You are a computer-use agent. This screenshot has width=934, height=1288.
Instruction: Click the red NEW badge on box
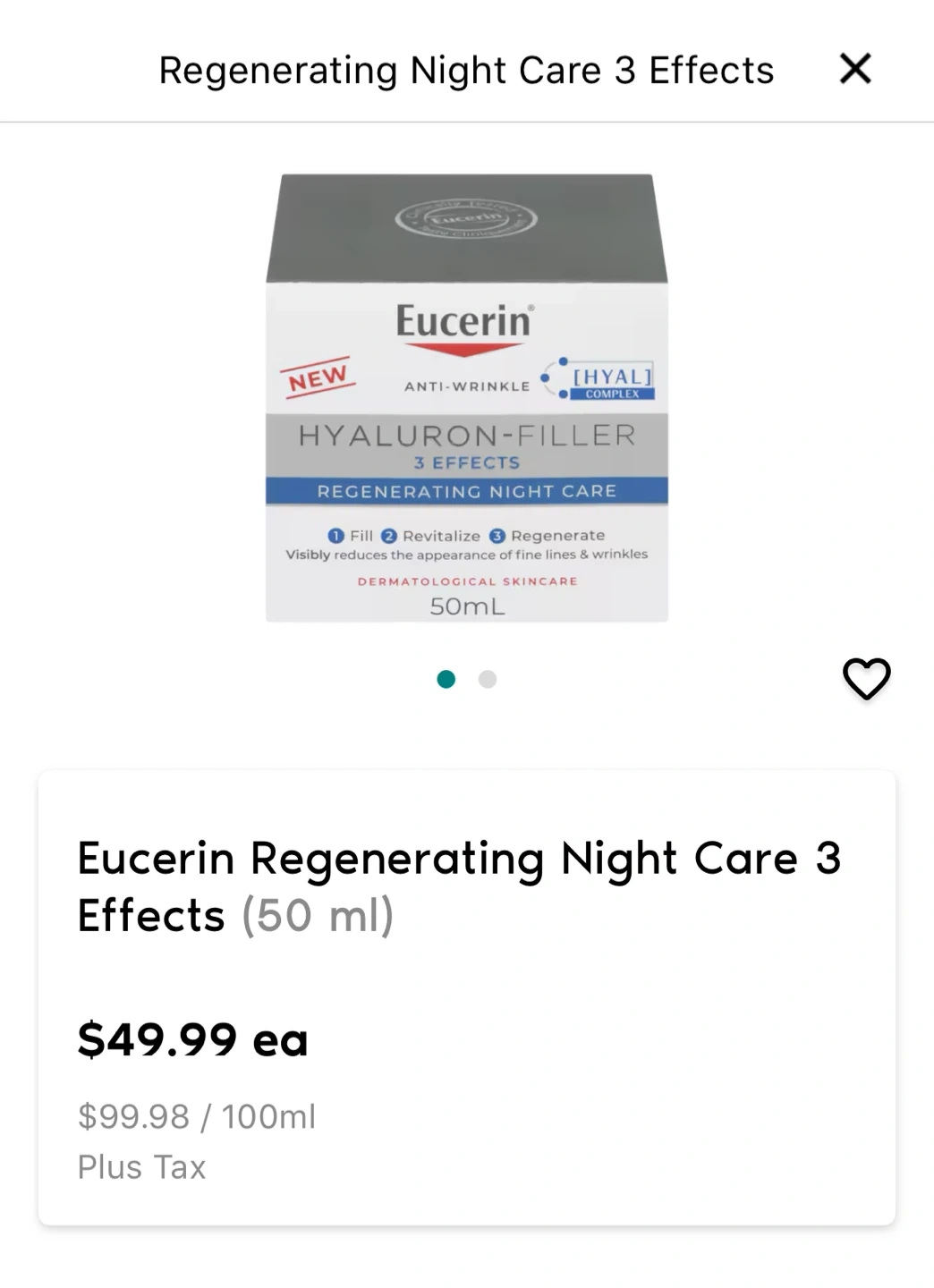[318, 378]
